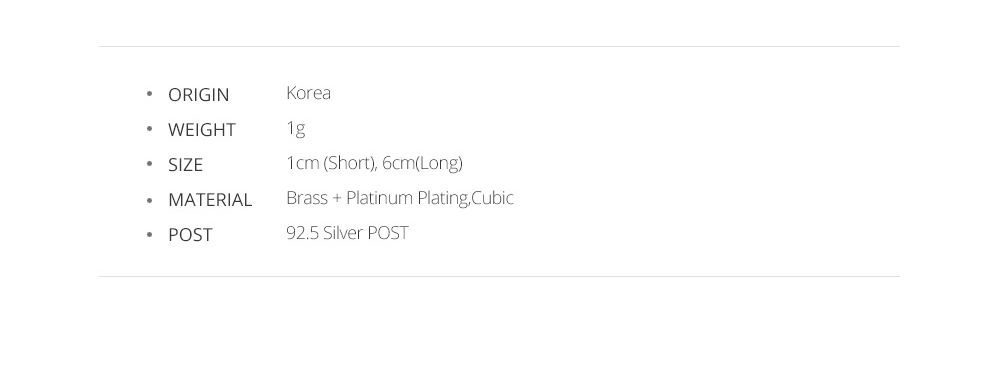The image size is (1000, 369).
Task: Click the bullet beside ORIGIN
Action: pyautogui.click(x=149, y=94)
